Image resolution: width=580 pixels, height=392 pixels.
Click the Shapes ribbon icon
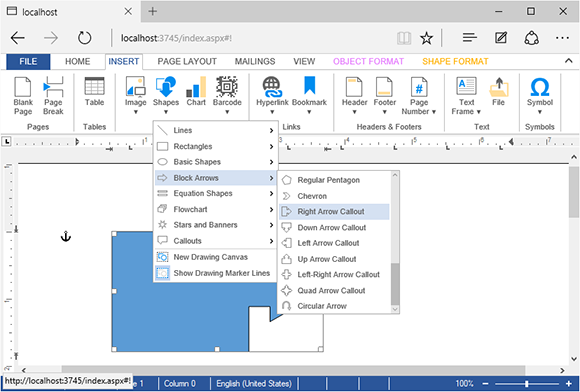pos(166,95)
